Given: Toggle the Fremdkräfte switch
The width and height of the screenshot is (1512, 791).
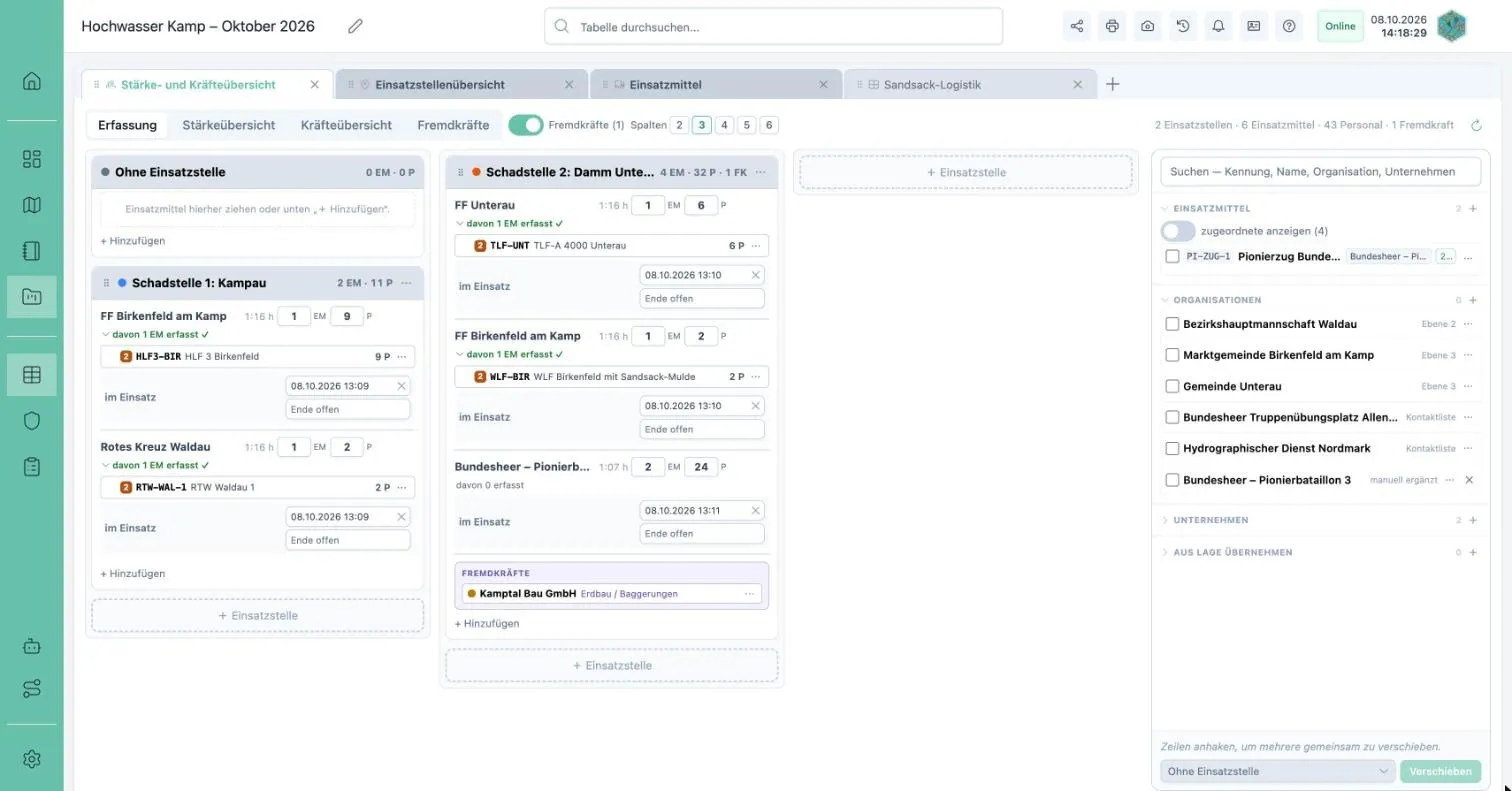Looking at the screenshot, I should pyautogui.click(x=526, y=125).
